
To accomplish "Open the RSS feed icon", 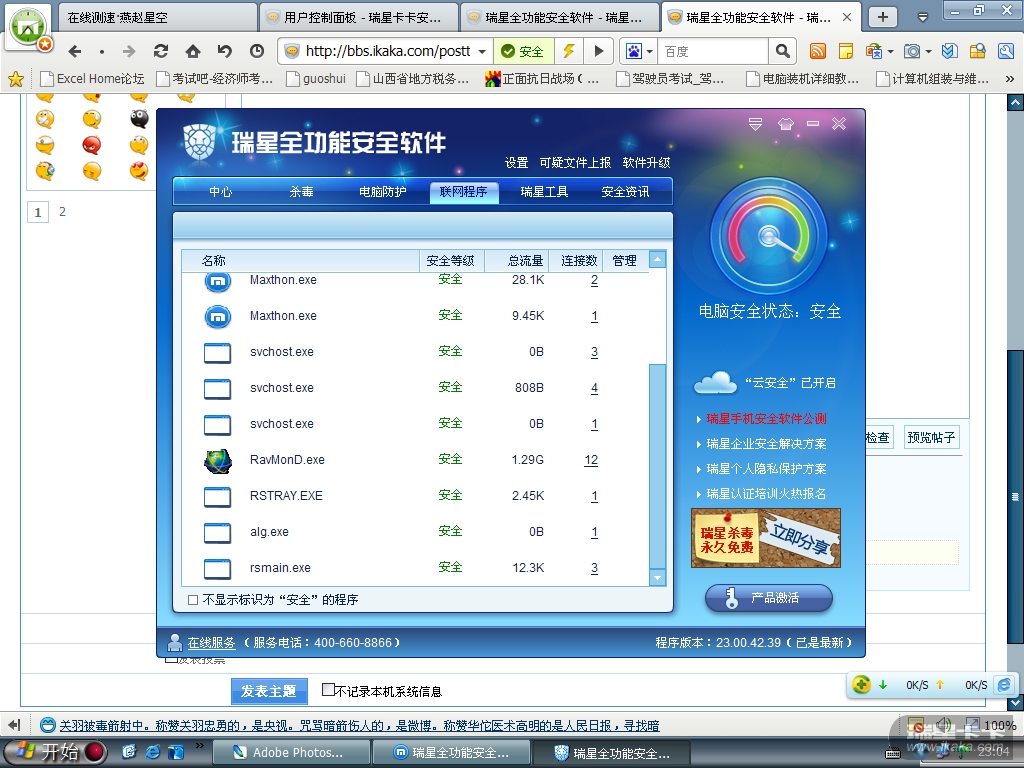I will click(818, 51).
